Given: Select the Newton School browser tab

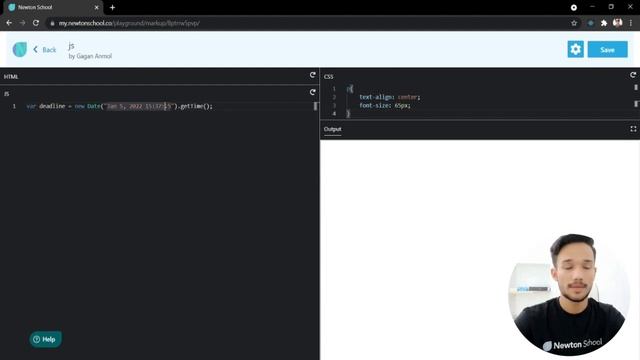Looking at the screenshot, I should (x=53, y=7).
